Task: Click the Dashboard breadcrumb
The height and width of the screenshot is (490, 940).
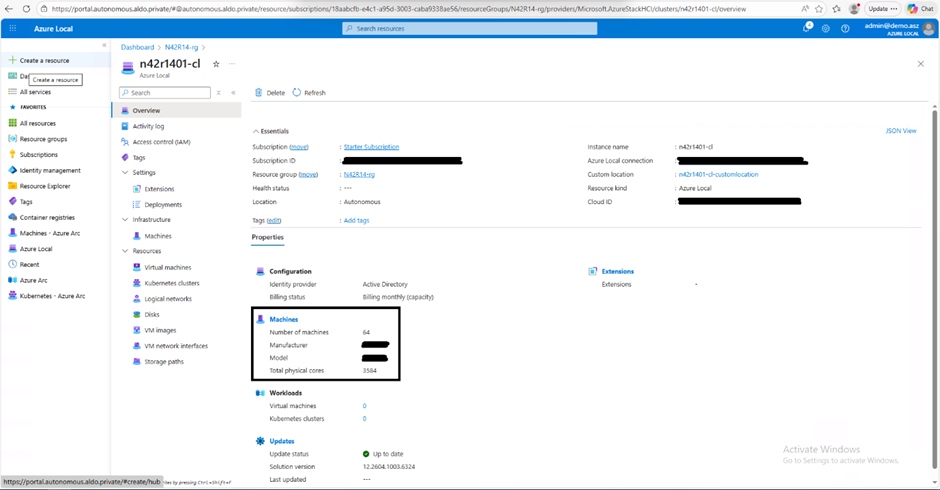Action: coord(137,47)
